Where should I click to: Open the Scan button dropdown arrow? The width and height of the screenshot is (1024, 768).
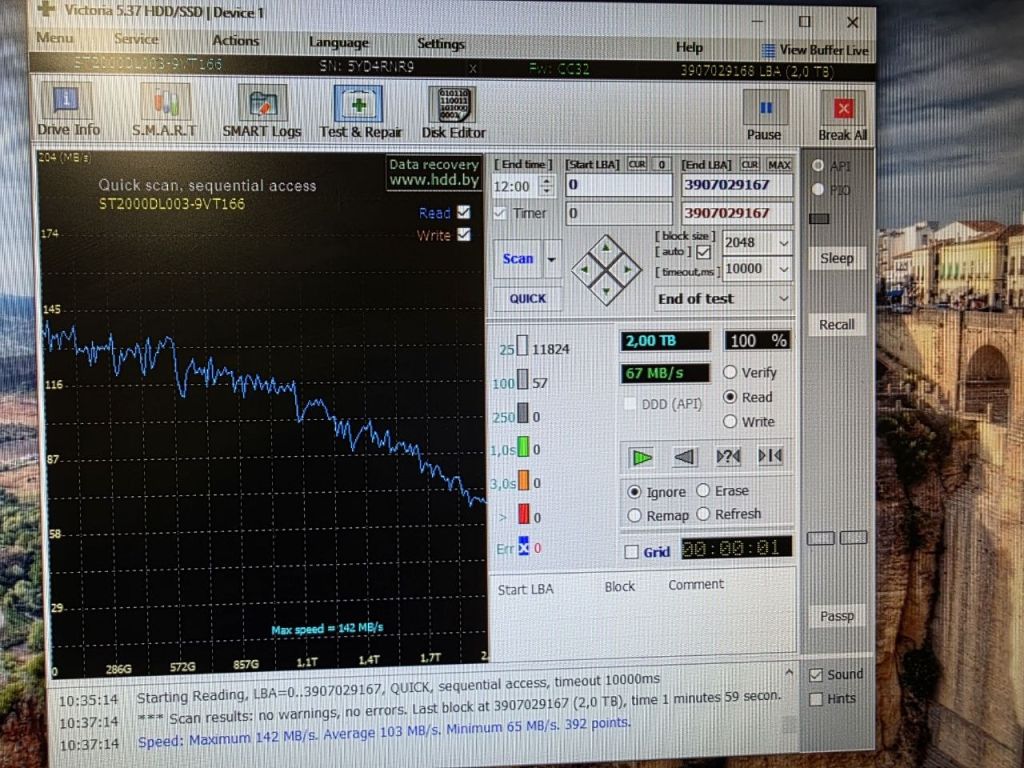(552, 259)
